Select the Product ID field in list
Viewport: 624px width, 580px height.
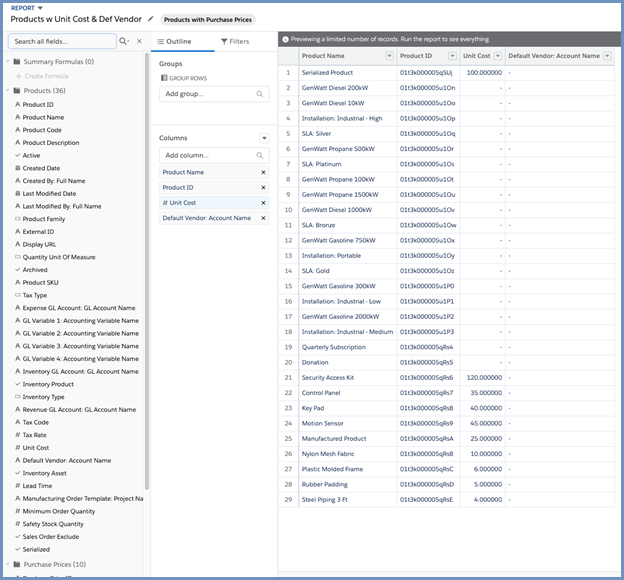(x=38, y=104)
